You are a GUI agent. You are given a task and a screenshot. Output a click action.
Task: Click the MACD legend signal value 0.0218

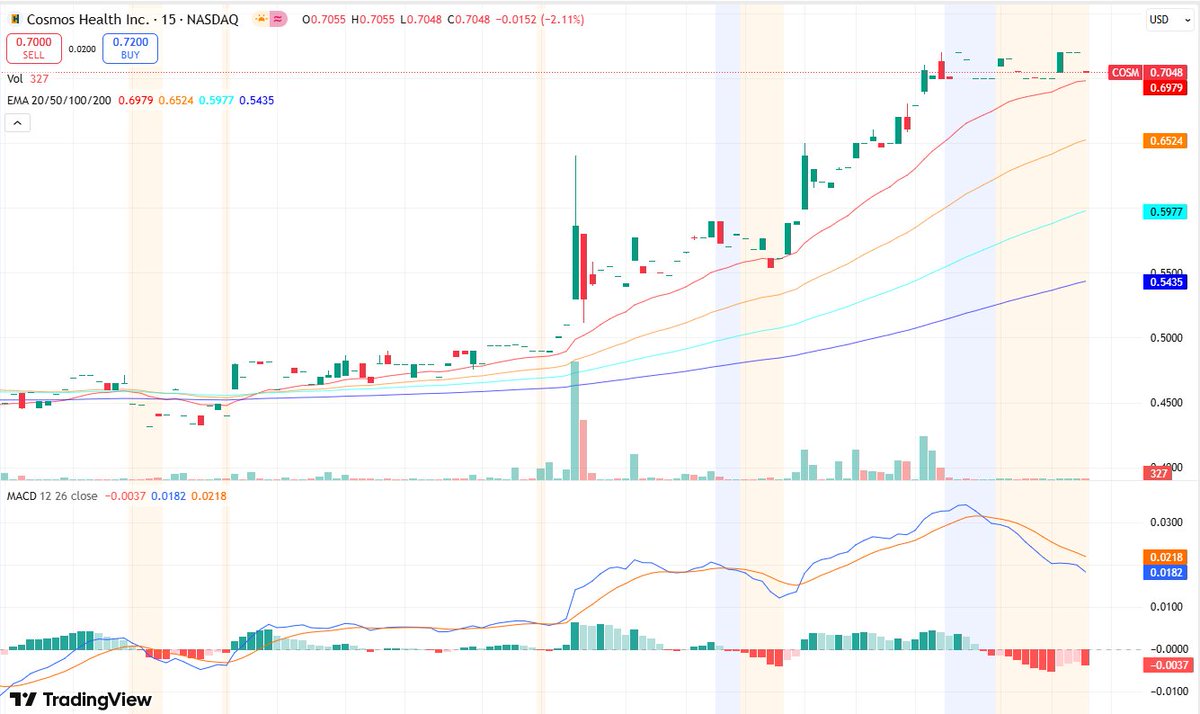(x=208, y=495)
